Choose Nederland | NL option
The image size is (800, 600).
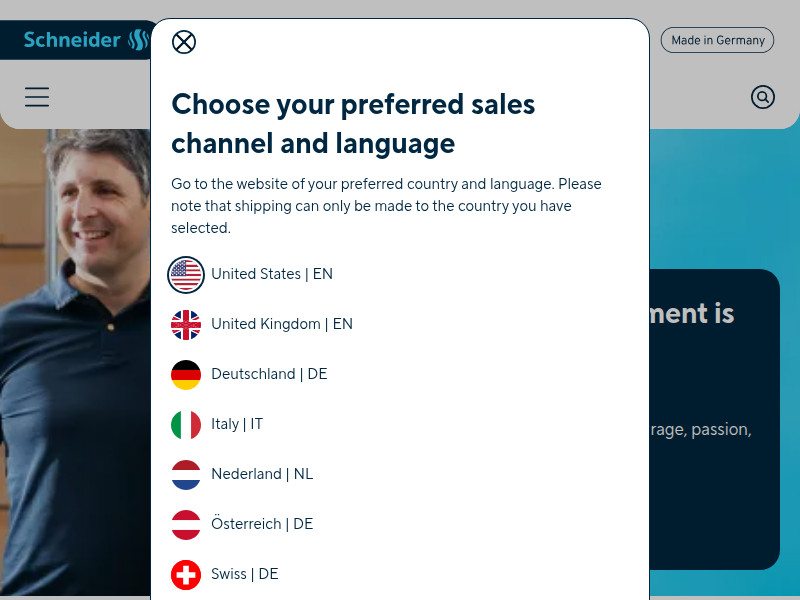[262, 474]
